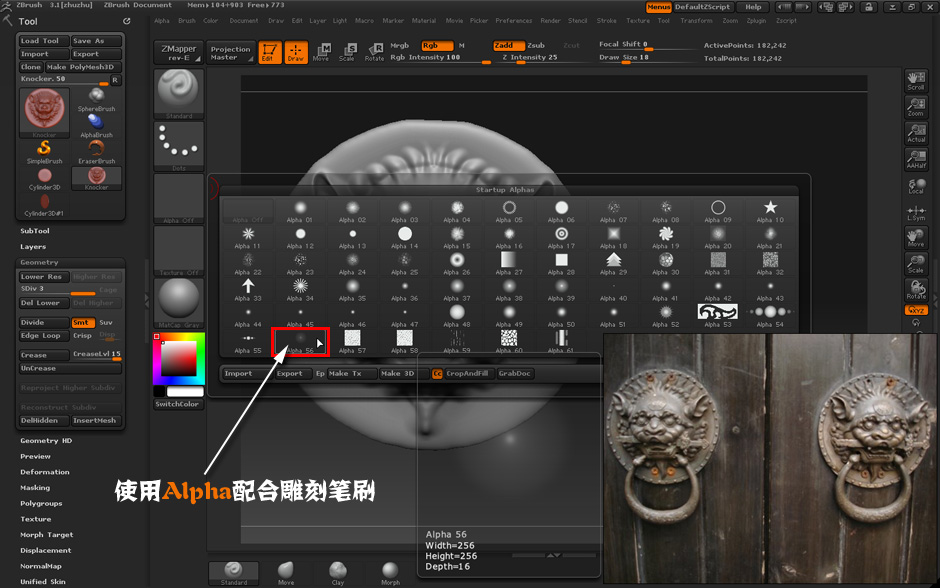The height and width of the screenshot is (588, 940).
Task: Open the Document menu
Action: point(243,20)
